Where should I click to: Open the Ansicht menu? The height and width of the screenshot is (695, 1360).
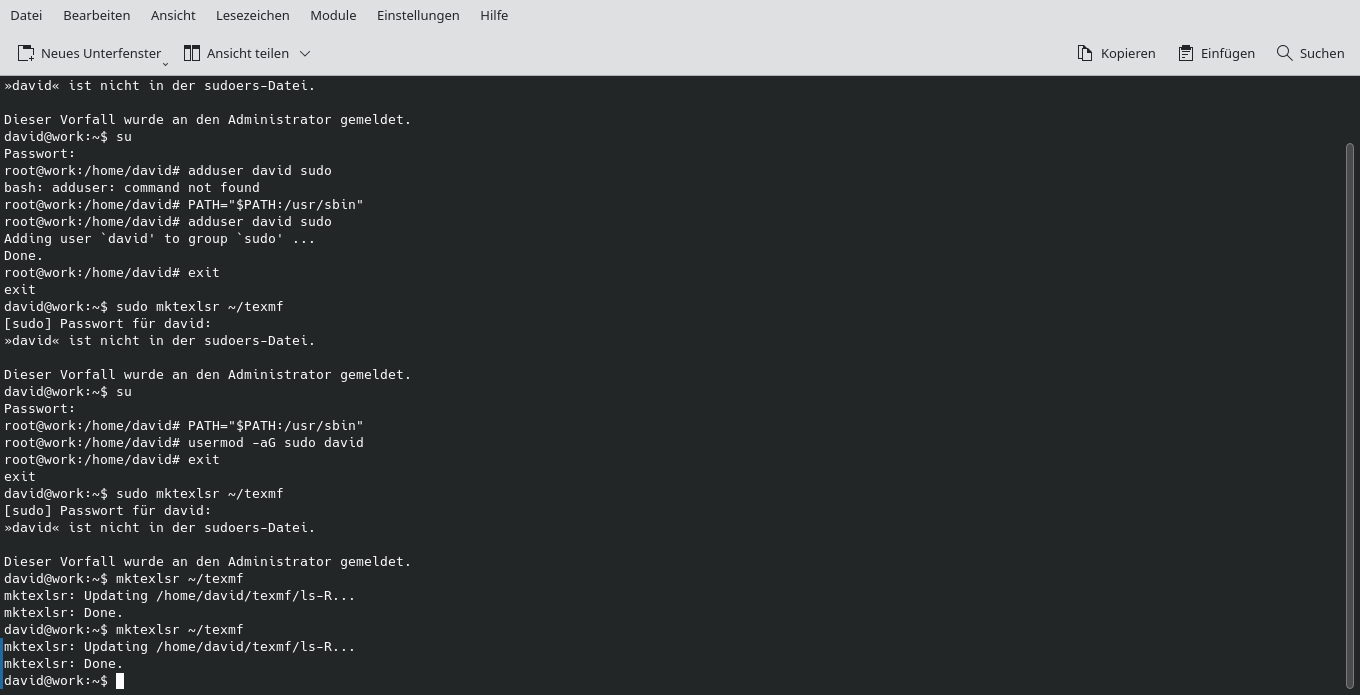click(x=172, y=15)
